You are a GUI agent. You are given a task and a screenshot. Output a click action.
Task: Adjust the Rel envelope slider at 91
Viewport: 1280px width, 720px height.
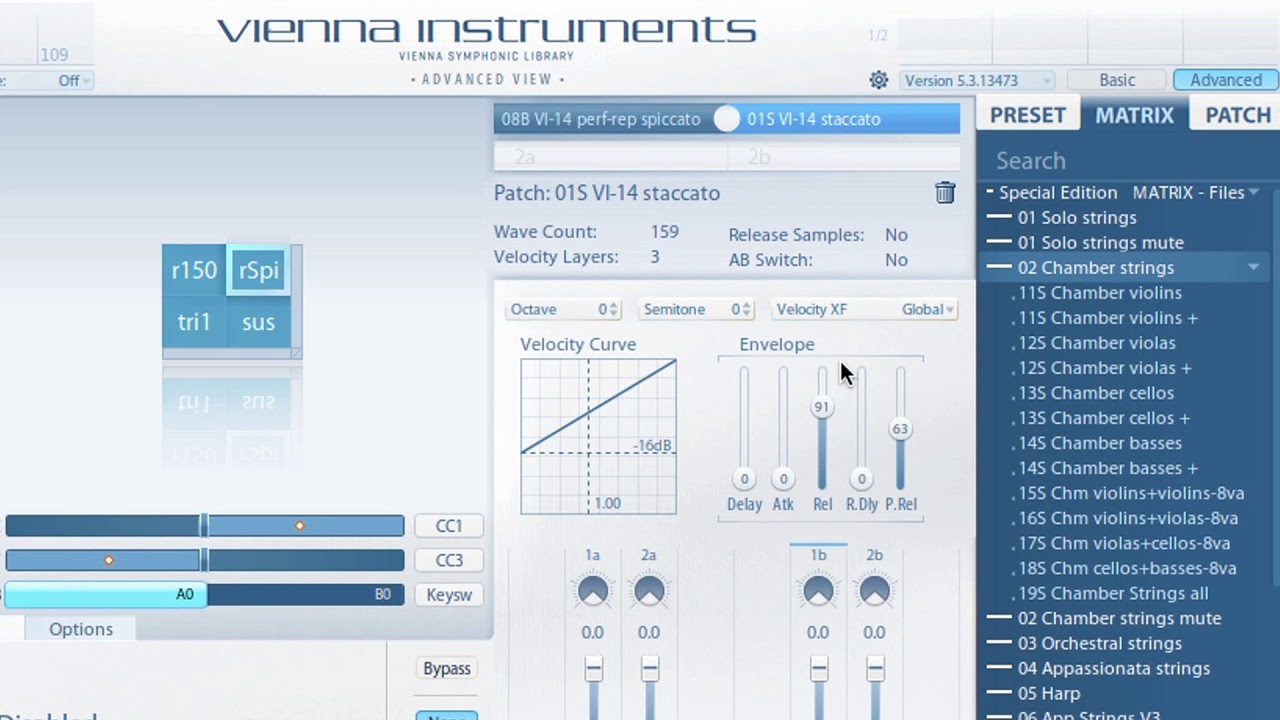tap(822, 407)
